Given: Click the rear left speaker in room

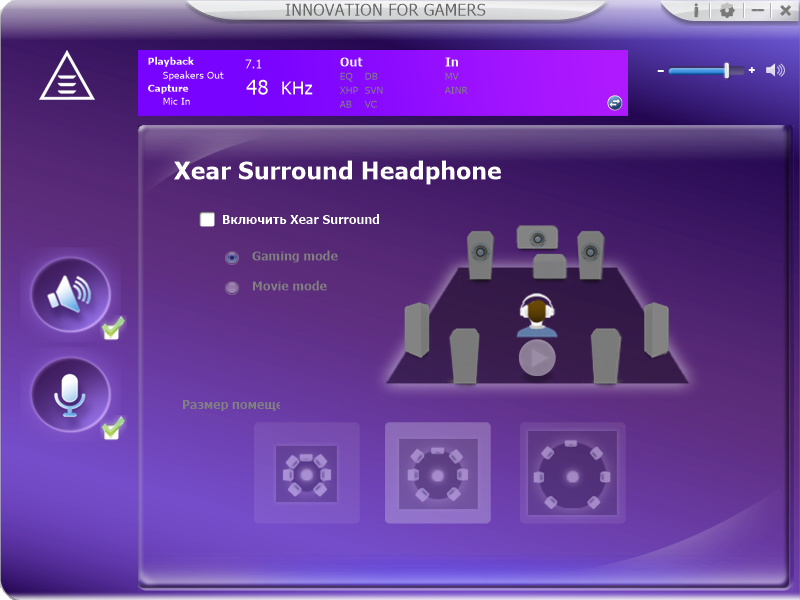Looking at the screenshot, I should tap(465, 356).
